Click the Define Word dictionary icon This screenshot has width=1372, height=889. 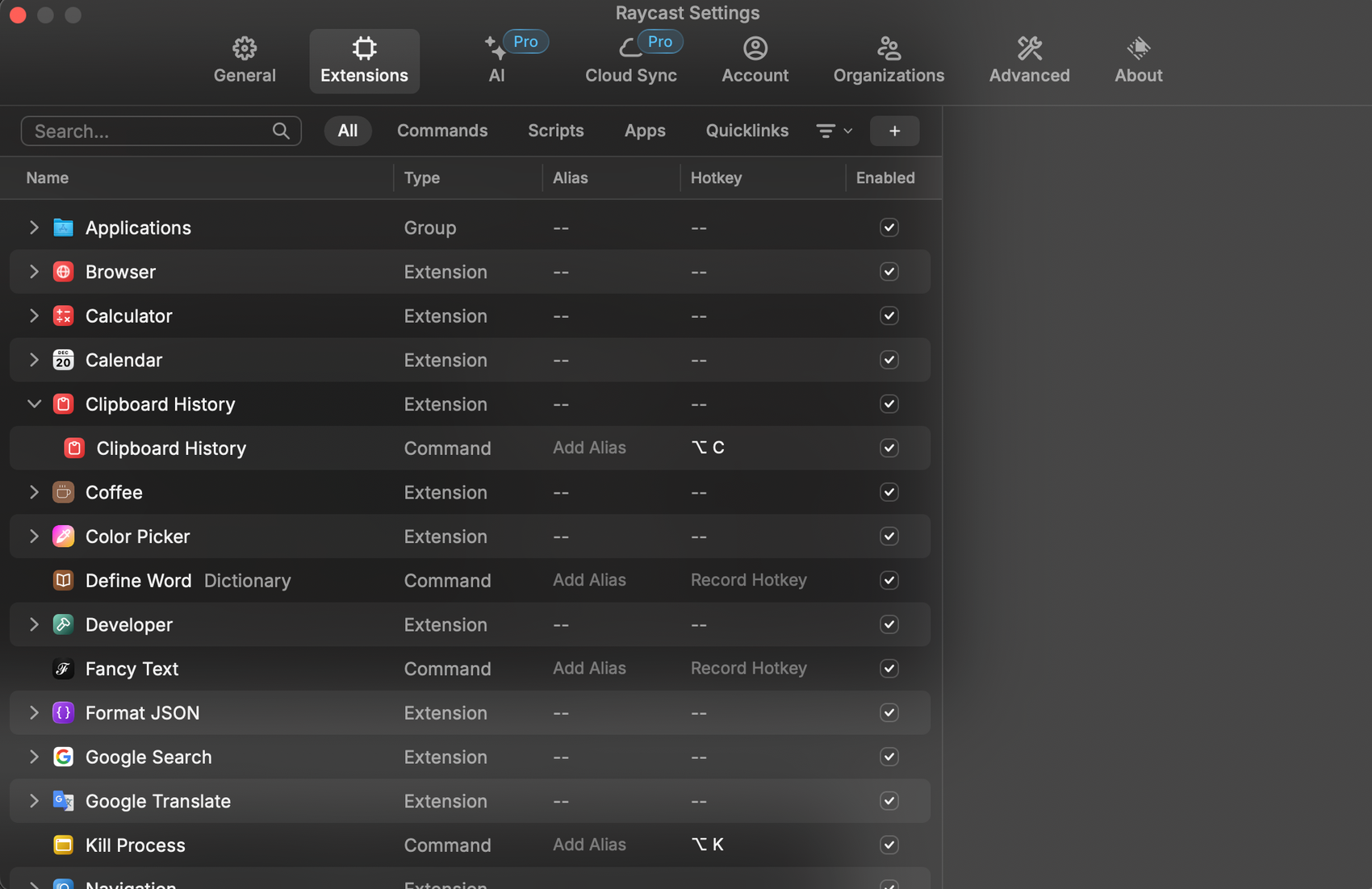[x=63, y=580]
